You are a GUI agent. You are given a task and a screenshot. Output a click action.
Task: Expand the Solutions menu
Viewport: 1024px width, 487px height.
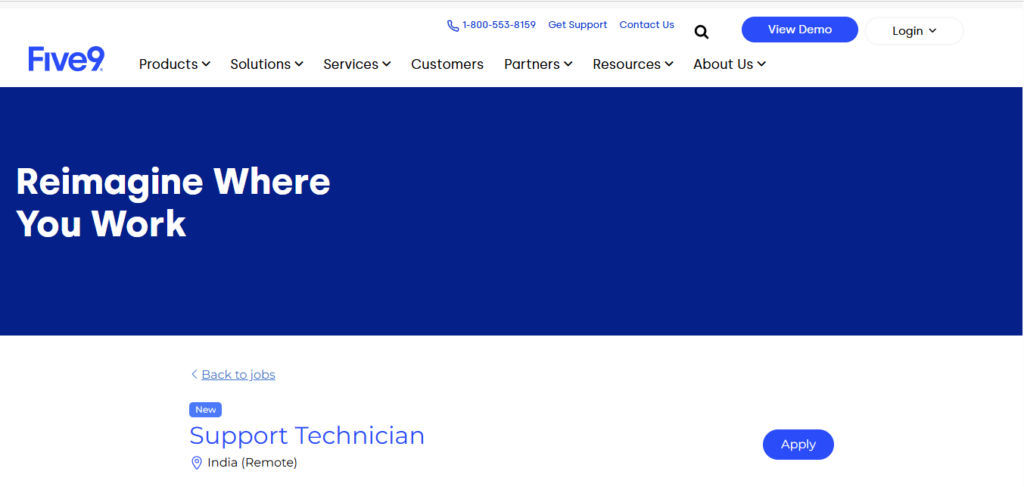(266, 64)
